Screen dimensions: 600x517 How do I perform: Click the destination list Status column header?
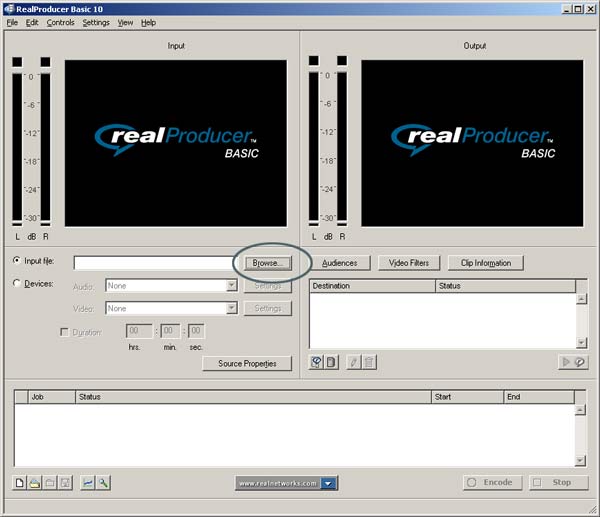pos(505,286)
